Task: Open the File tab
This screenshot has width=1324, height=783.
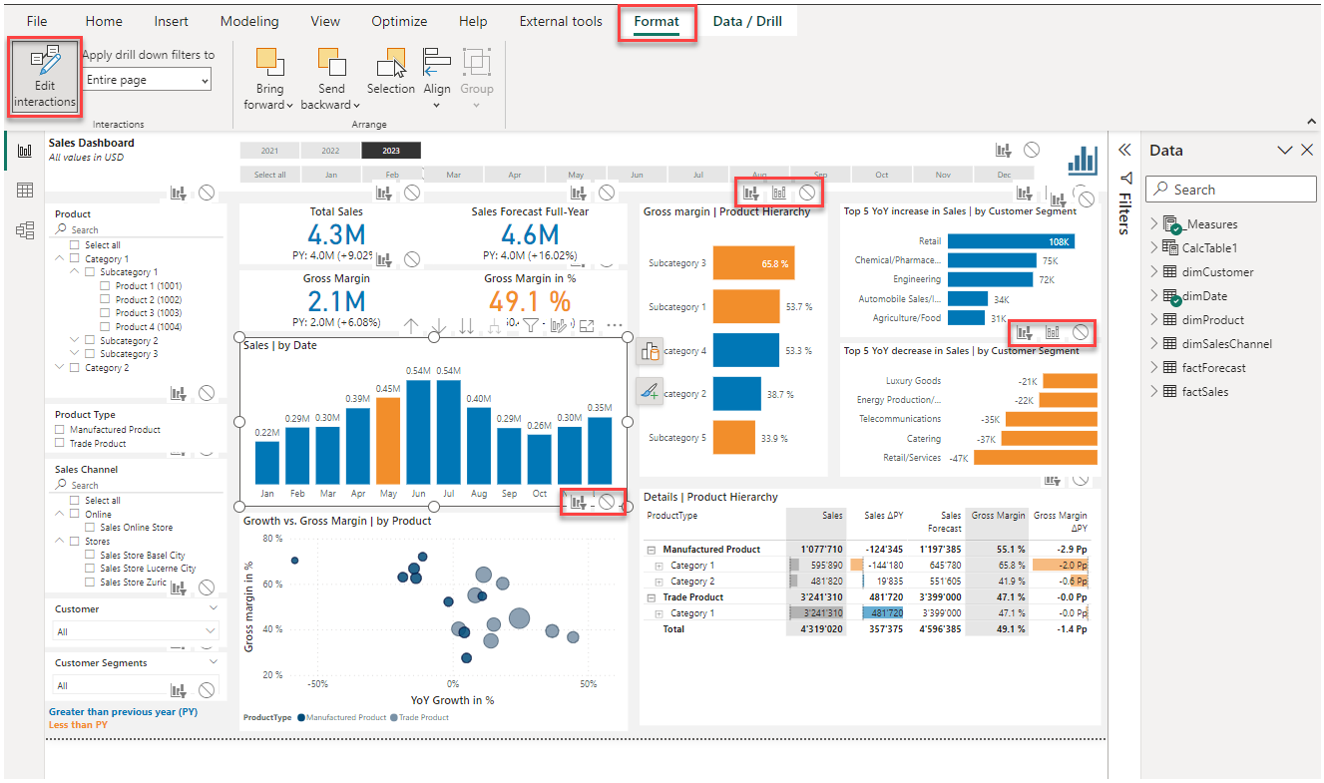Action: click(x=37, y=21)
